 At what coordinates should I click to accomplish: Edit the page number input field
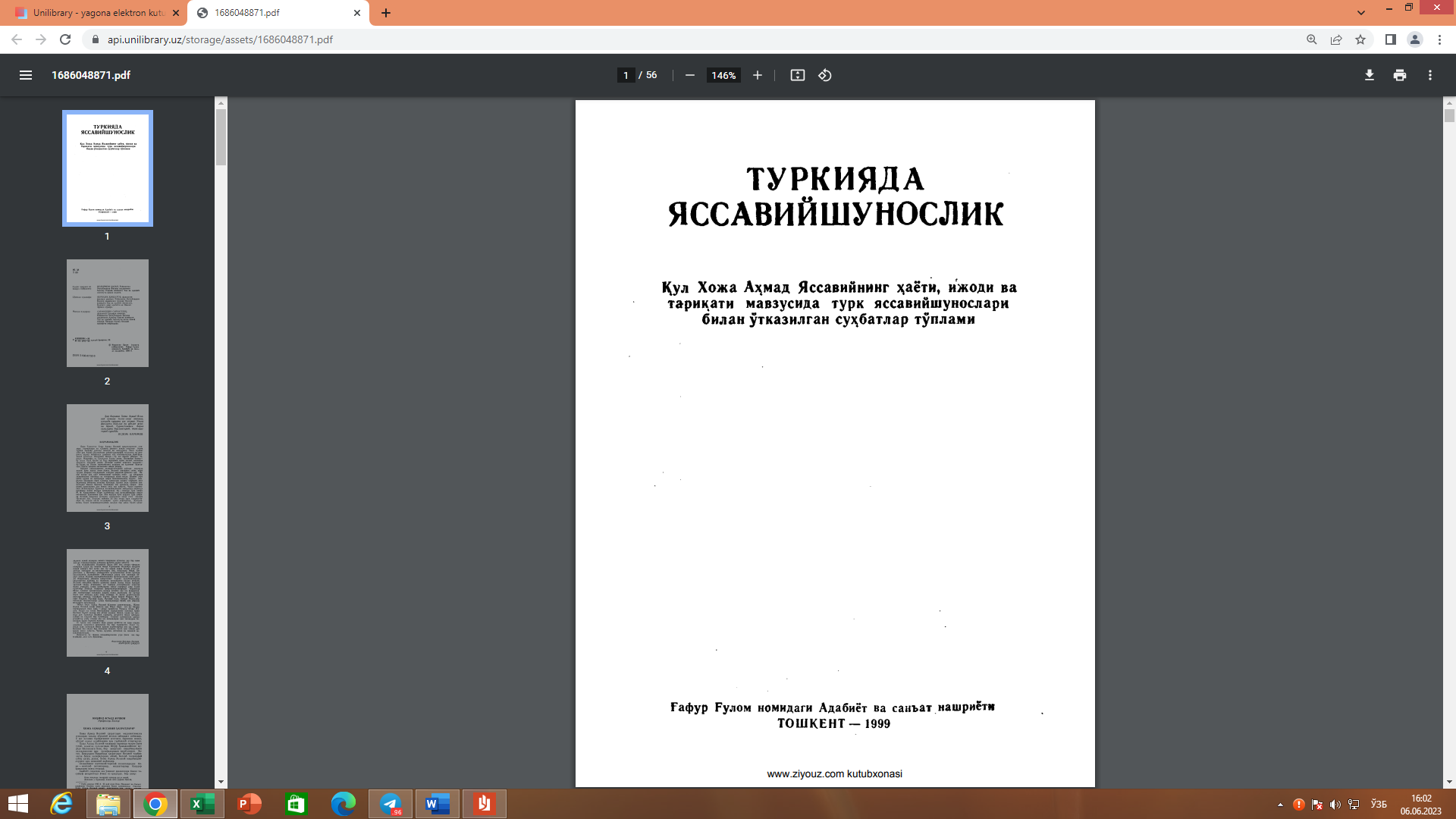pyautogui.click(x=624, y=75)
